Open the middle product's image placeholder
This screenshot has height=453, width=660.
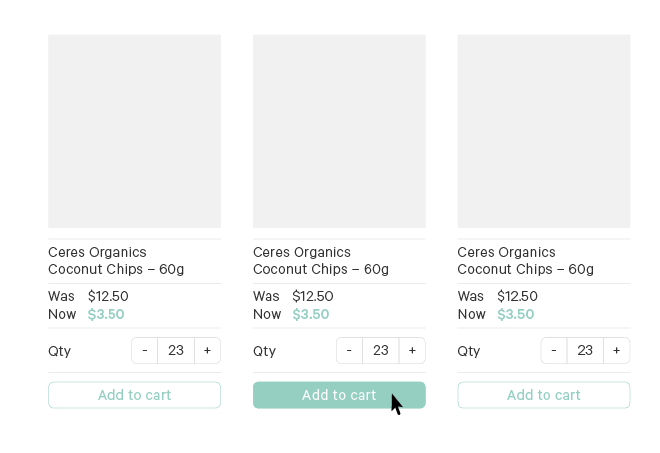(x=339, y=131)
